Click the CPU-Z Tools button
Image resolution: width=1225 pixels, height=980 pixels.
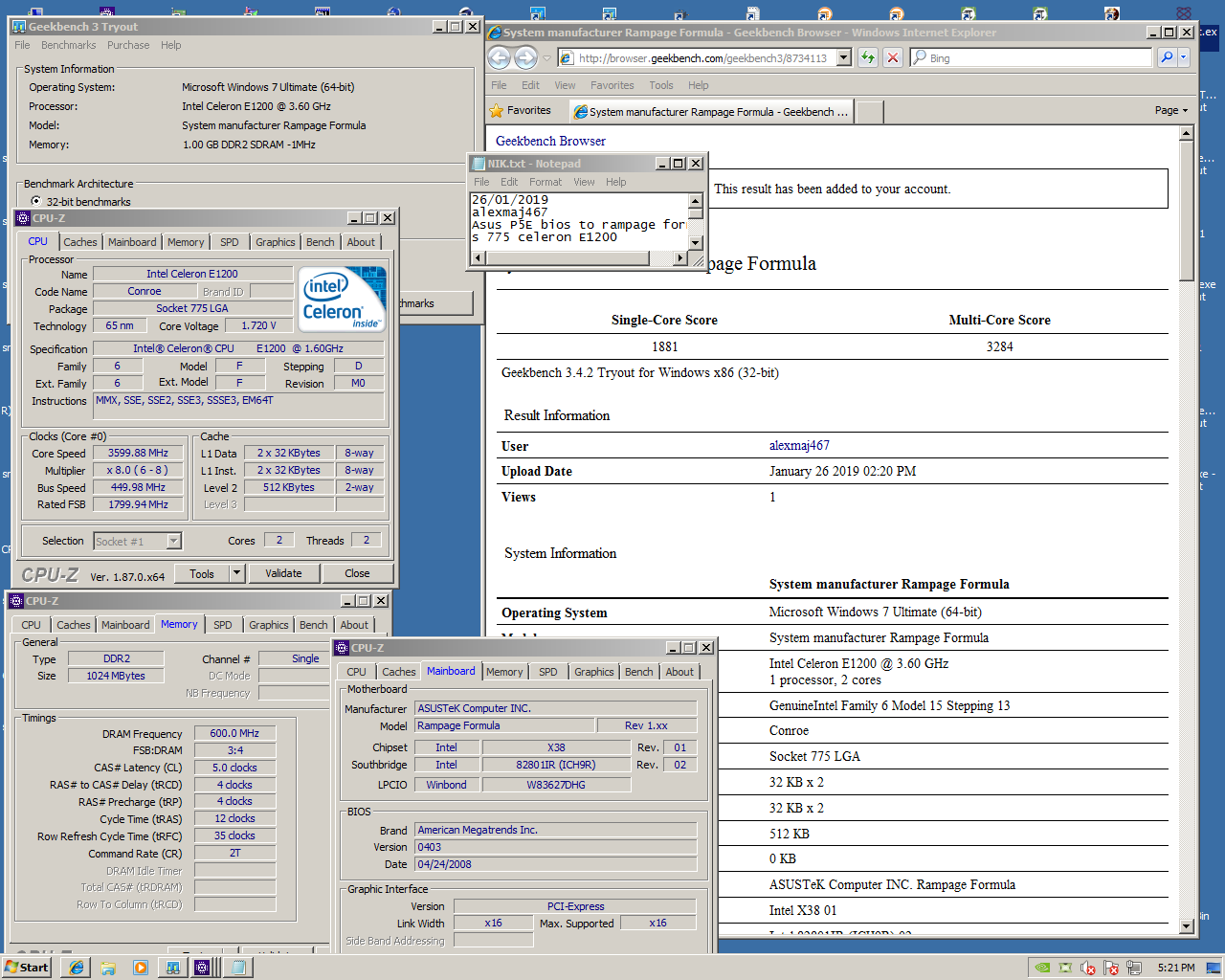(x=202, y=573)
